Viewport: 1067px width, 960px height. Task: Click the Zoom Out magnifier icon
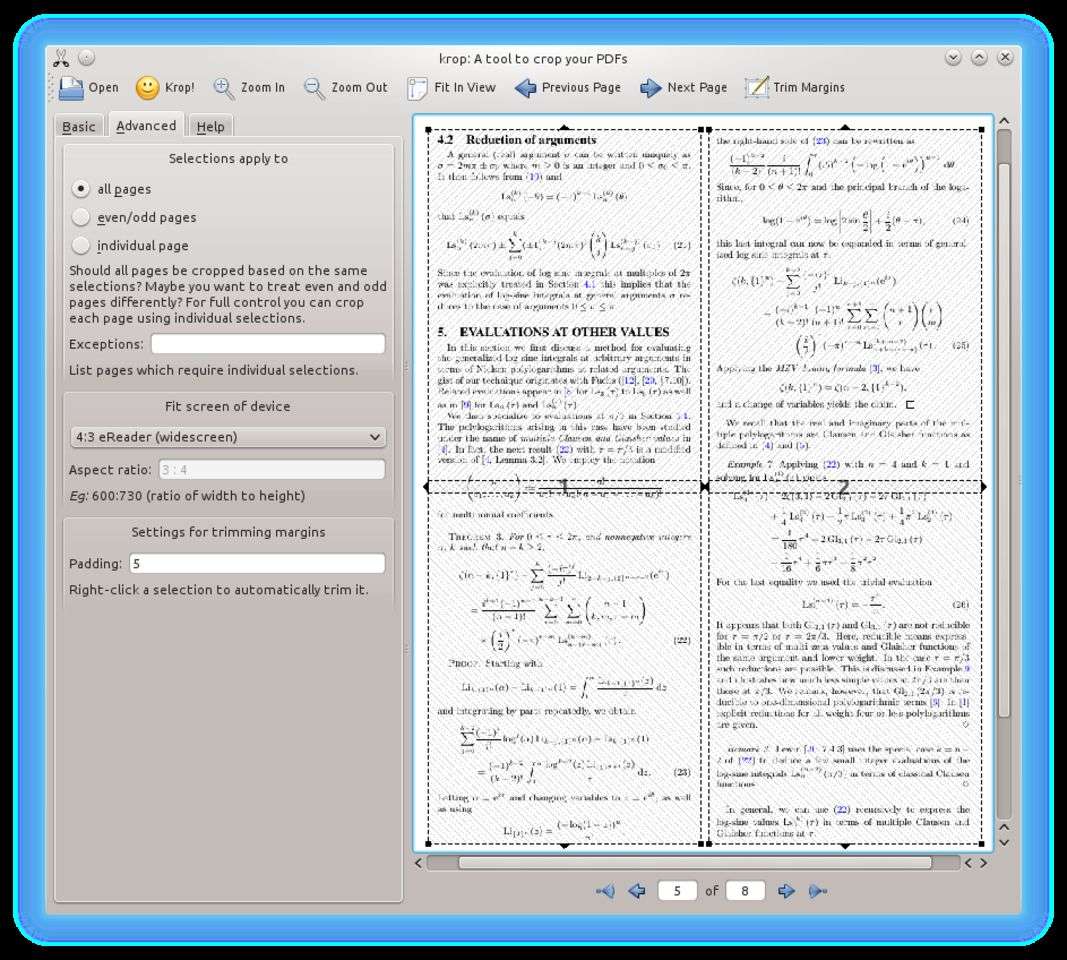pyautogui.click(x=315, y=88)
